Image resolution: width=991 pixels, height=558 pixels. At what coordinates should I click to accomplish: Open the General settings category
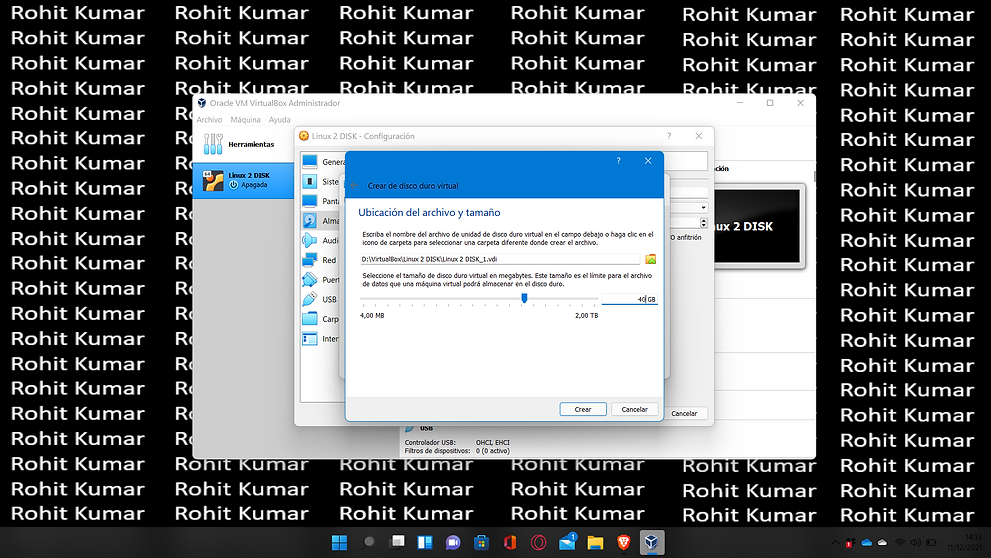323,162
